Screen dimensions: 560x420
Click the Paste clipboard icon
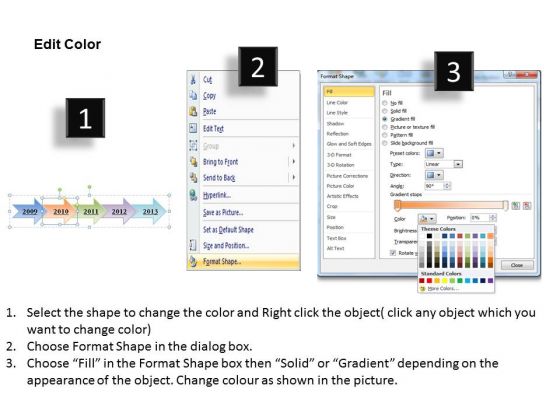[x=193, y=111]
